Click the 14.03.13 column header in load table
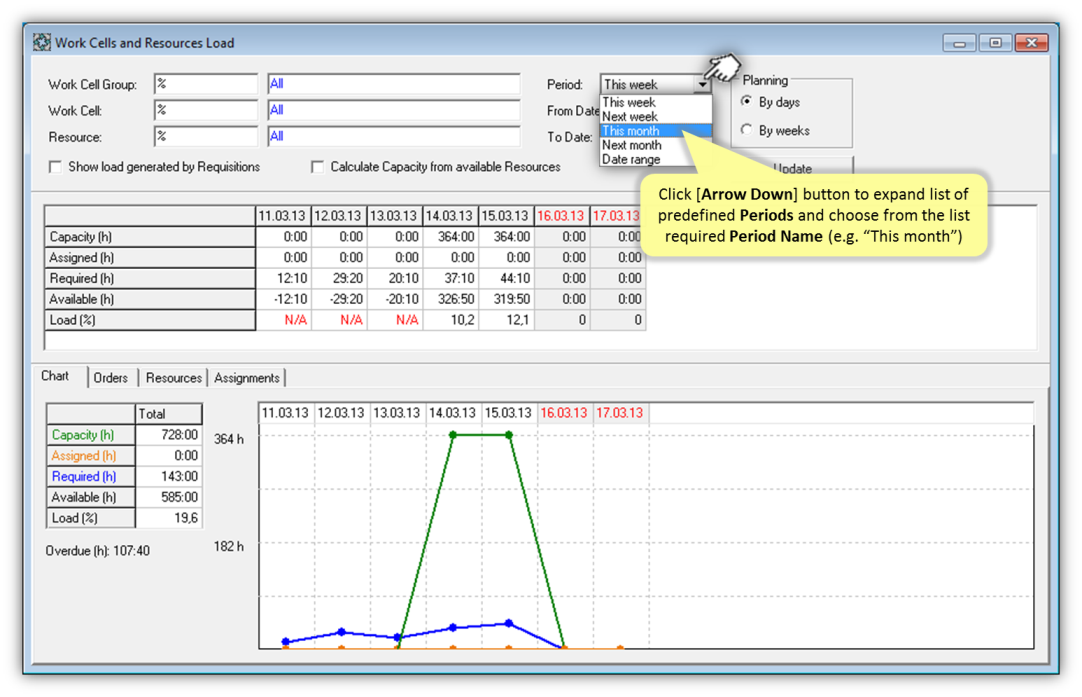This screenshot has height=697, width=1082. 451,216
